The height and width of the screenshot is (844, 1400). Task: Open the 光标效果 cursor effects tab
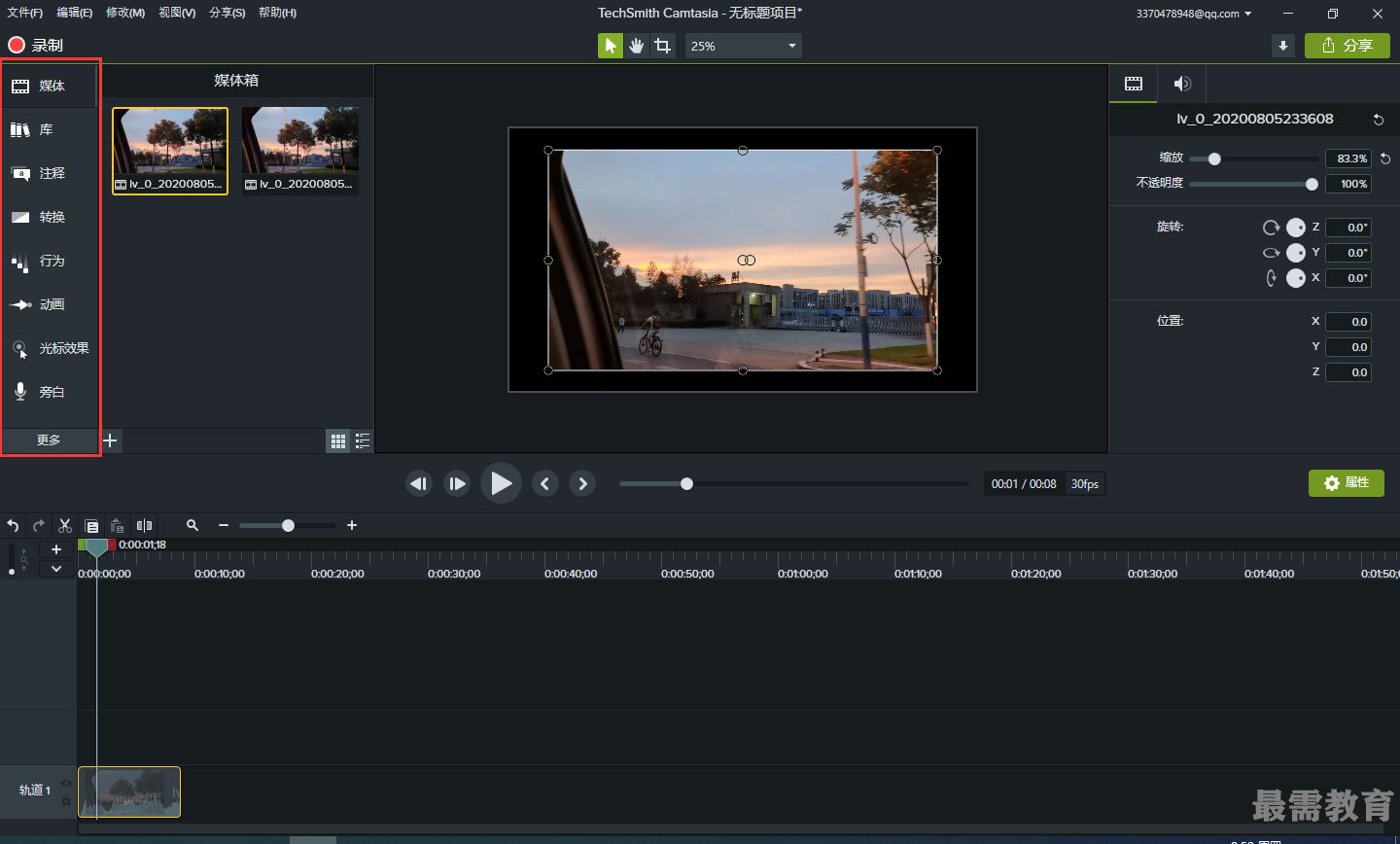point(50,348)
